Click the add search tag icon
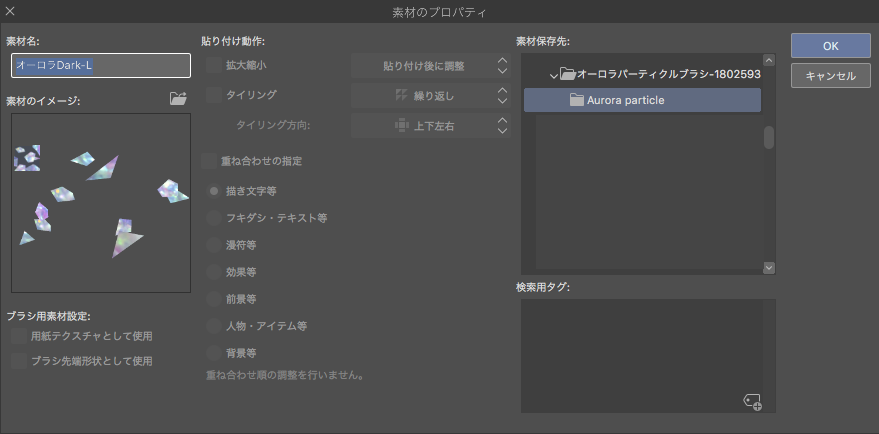The height and width of the screenshot is (434, 879). point(752,401)
